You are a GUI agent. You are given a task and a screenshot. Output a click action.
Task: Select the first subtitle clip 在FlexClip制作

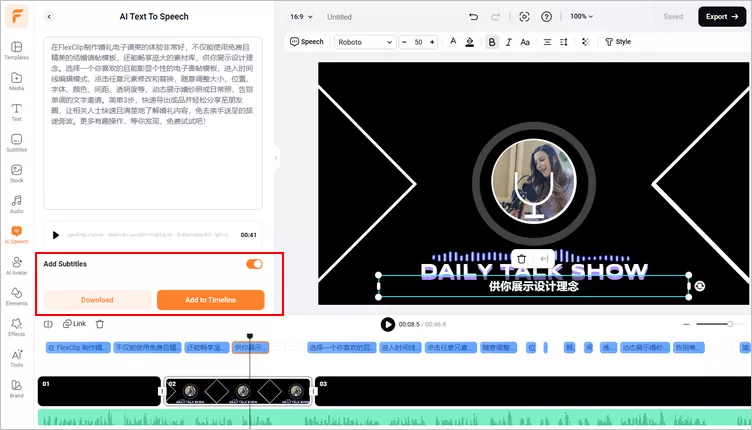(78, 348)
